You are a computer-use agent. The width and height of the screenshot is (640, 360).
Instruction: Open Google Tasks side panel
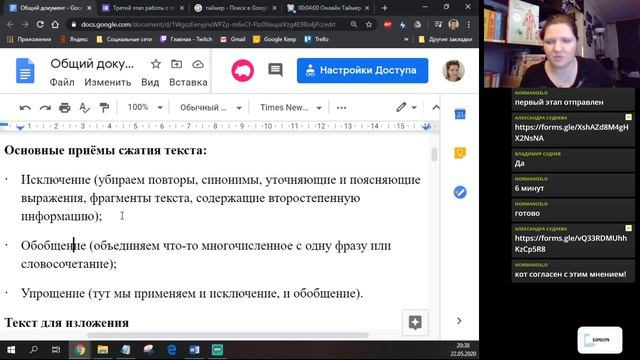(460, 192)
